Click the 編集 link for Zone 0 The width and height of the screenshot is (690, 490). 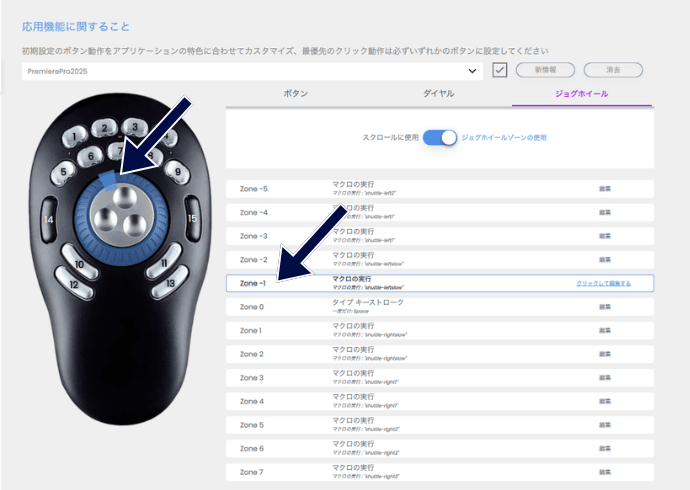click(605, 307)
